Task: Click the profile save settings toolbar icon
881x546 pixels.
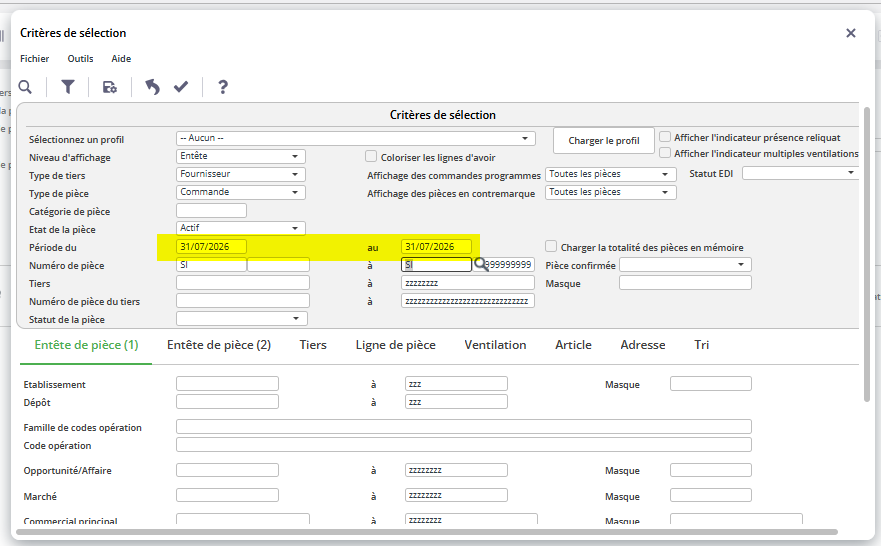Action: [x=110, y=87]
